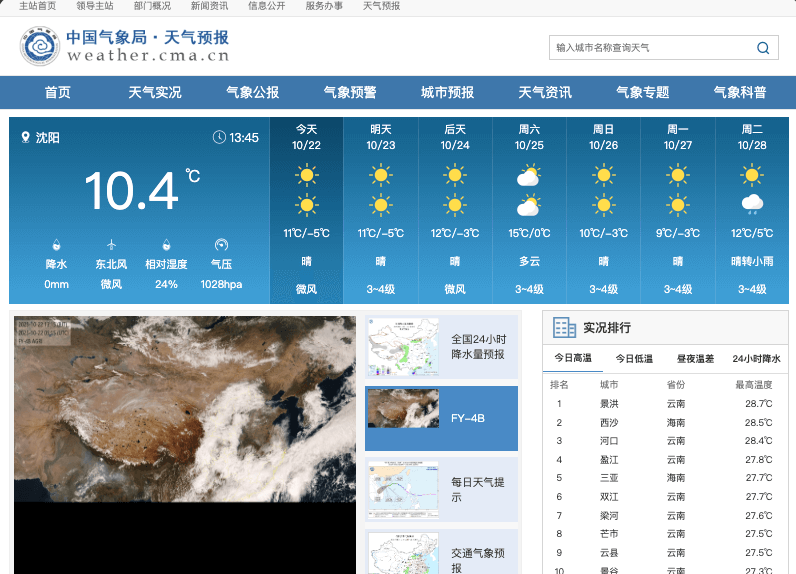Viewport: 796px width, 574px height.
Task: Select the 今天 10/22 forecast column
Action: coord(307,211)
